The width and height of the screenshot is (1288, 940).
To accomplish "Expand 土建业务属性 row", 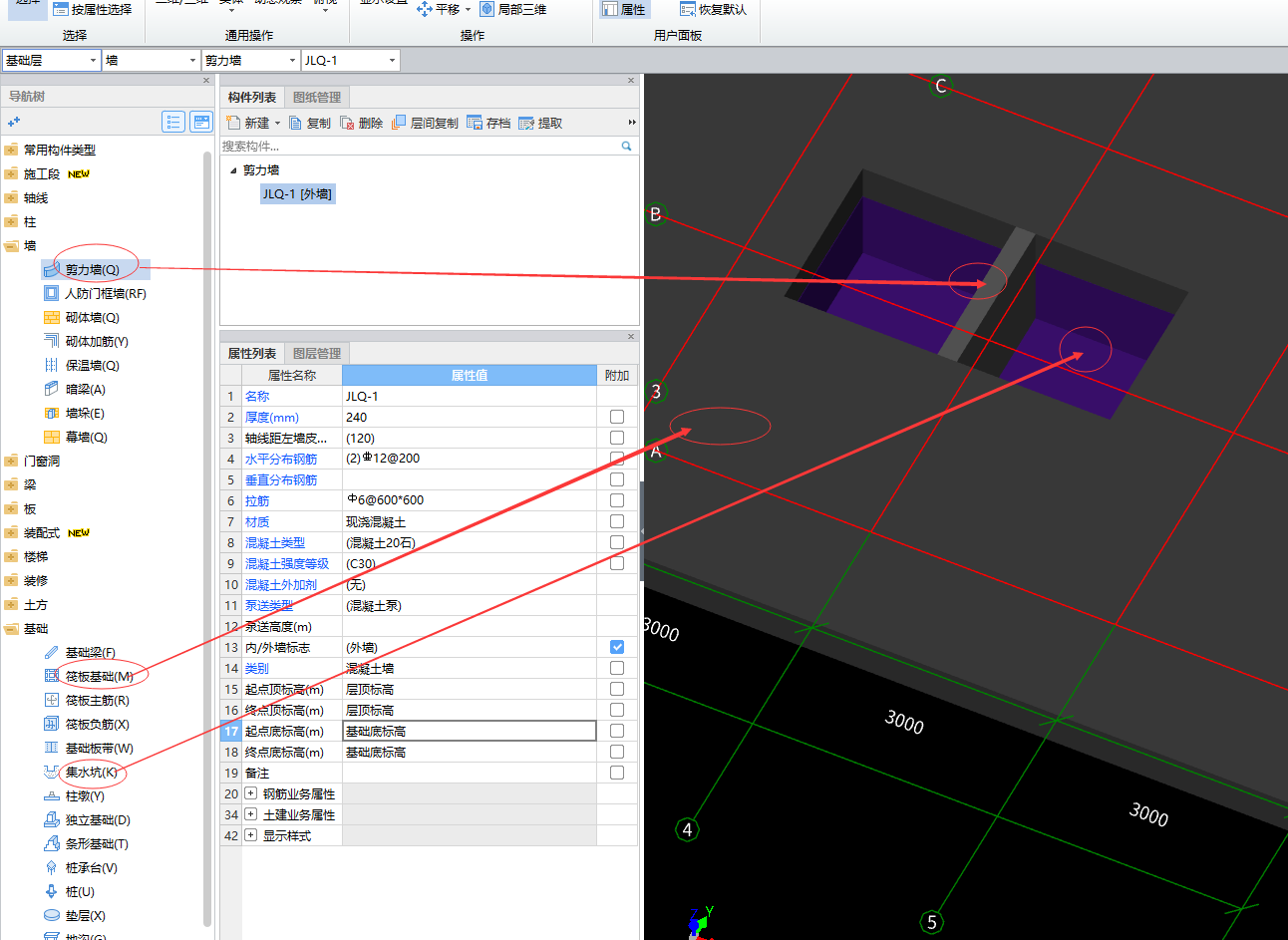I will point(250,814).
